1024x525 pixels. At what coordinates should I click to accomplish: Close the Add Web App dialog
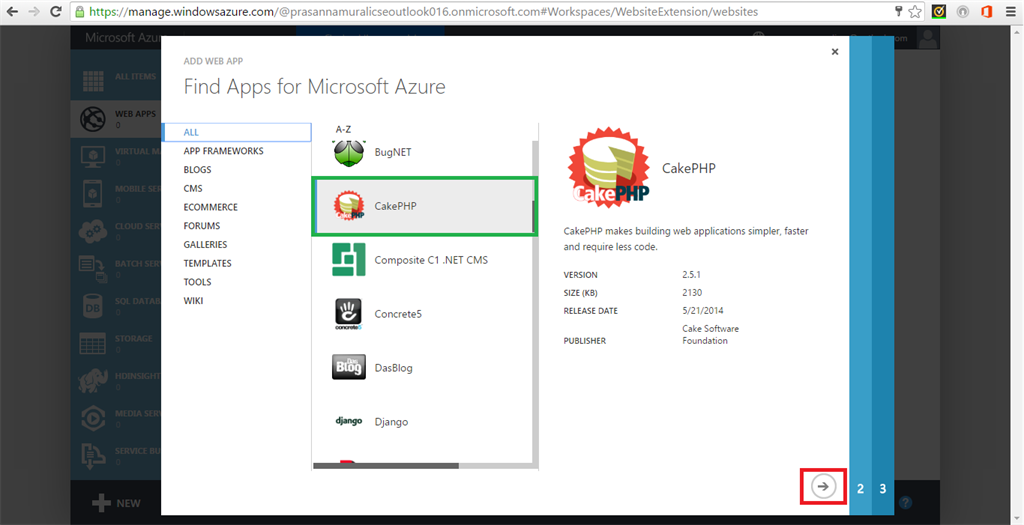[x=835, y=52]
